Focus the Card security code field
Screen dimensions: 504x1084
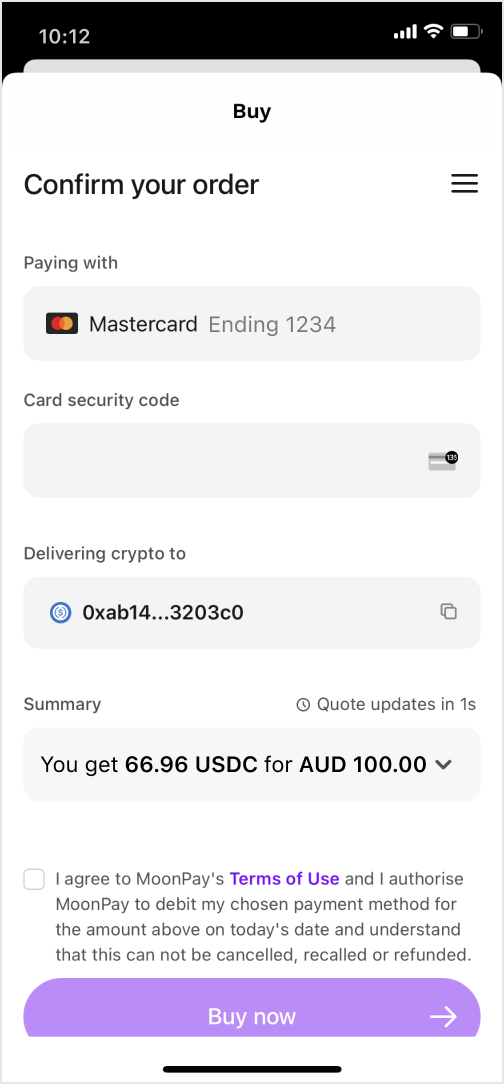[x=252, y=460]
